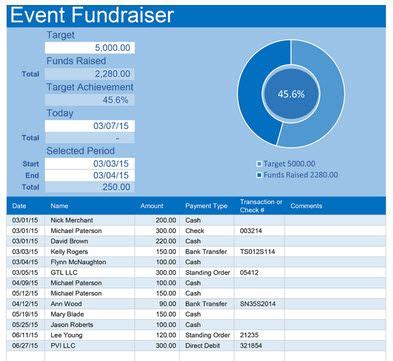
Task: Click the Name column header
Action: tap(59, 206)
